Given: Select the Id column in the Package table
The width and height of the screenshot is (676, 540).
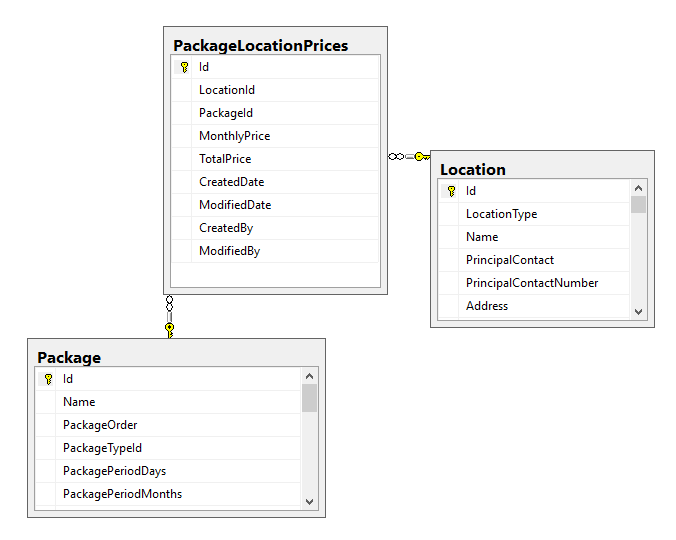Looking at the screenshot, I should [168, 379].
